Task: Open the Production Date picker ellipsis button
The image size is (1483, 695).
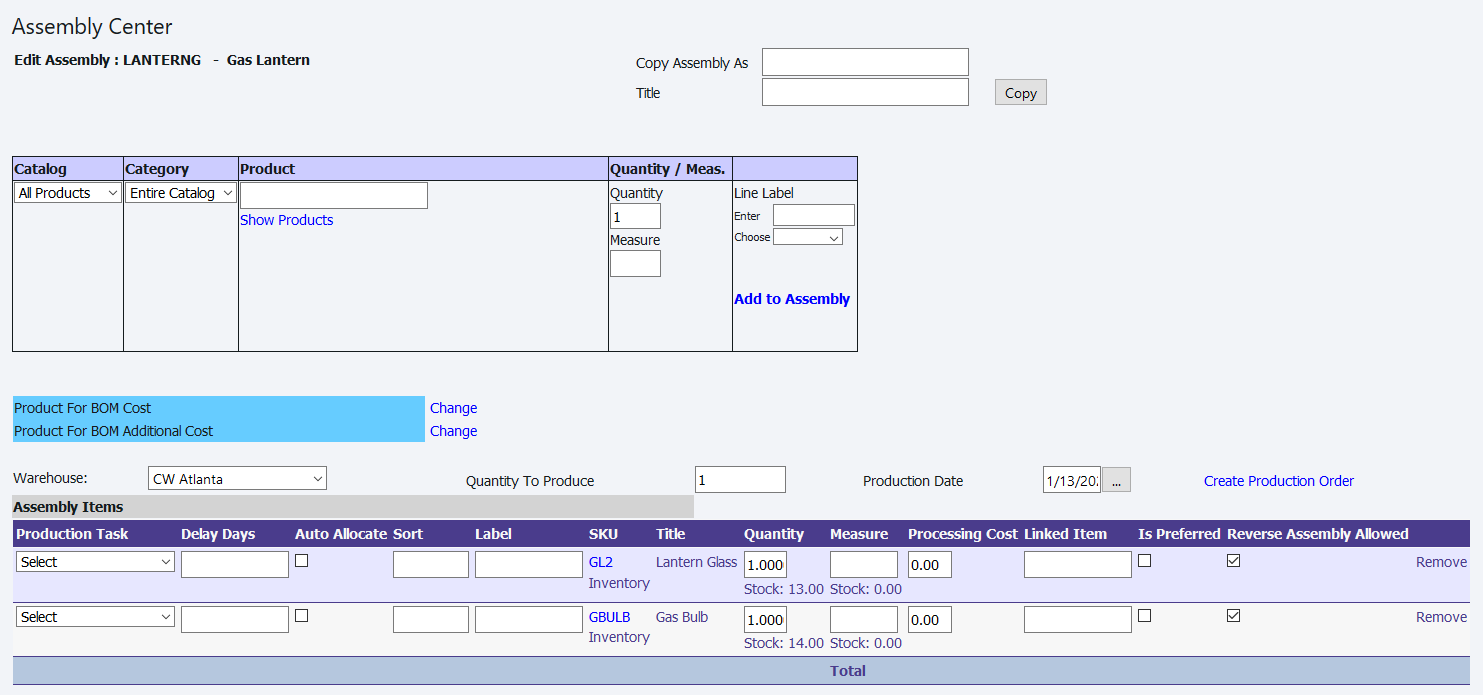Action: [1116, 480]
